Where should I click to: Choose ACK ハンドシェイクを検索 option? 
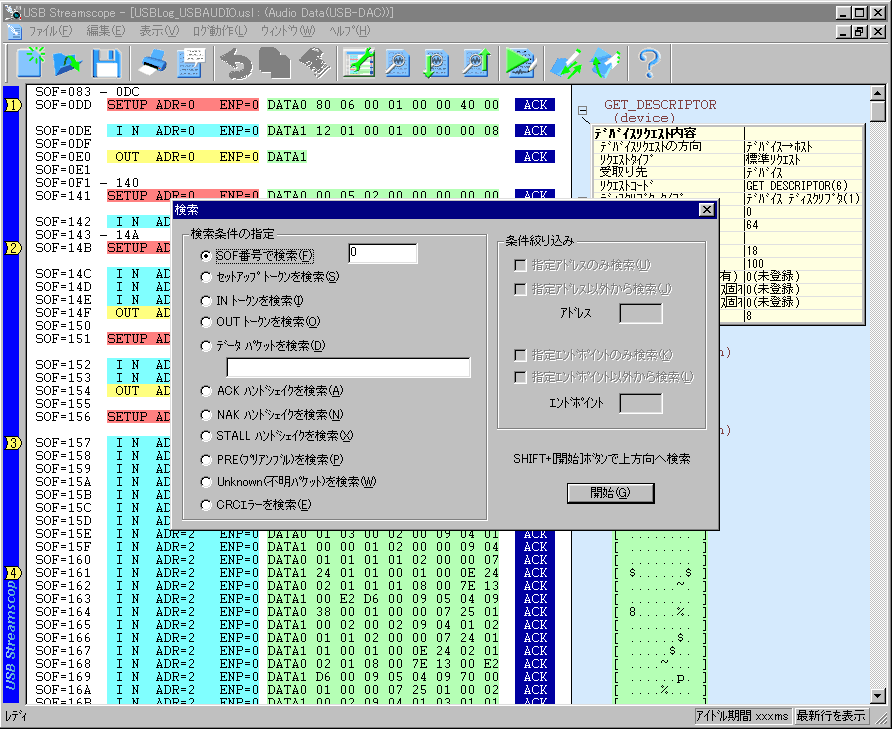[x=206, y=391]
